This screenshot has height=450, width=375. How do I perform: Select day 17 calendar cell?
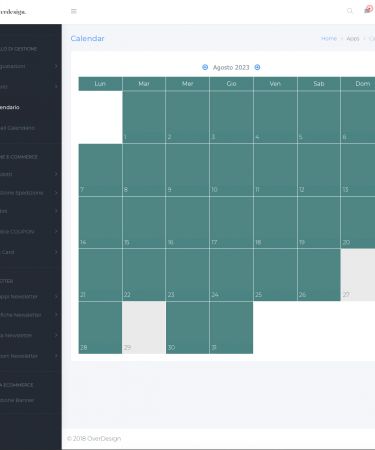tap(231, 222)
